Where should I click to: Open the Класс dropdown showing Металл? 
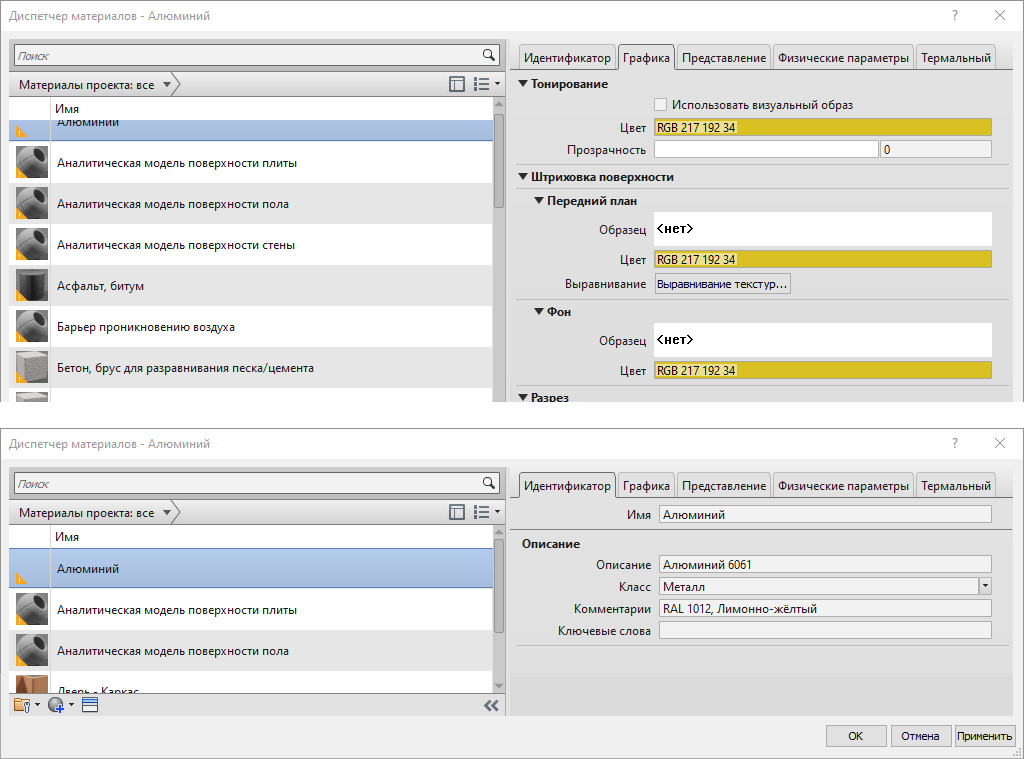(x=984, y=586)
